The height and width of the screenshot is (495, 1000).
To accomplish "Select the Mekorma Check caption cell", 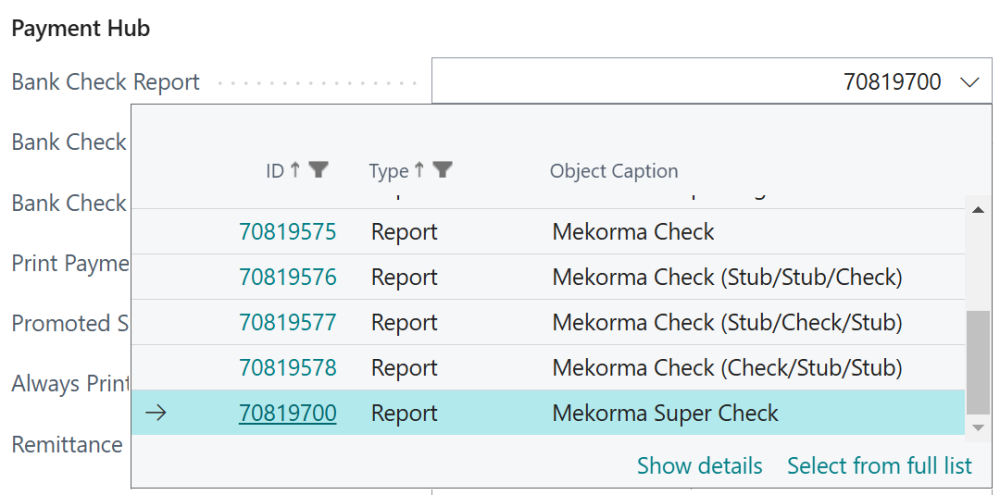I will (x=633, y=232).
